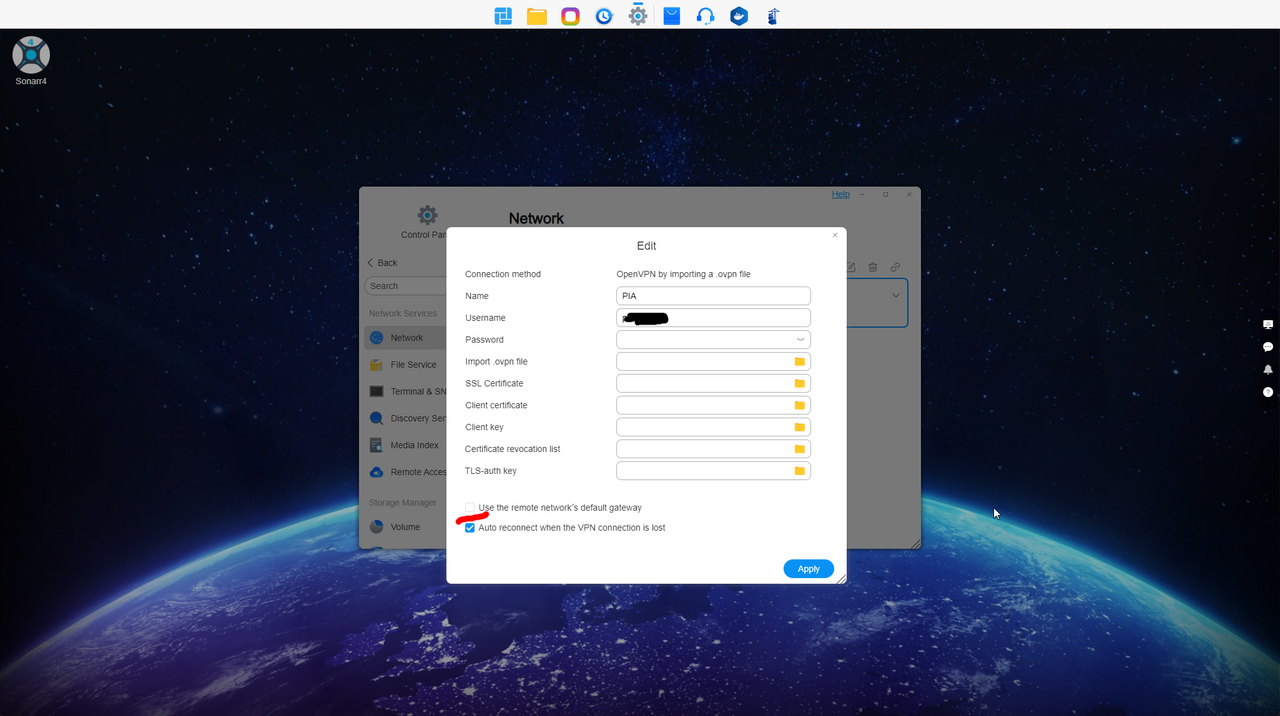Open the yellow Files folder in top dock
This screenshot has height=716, width=1280.
537,16
